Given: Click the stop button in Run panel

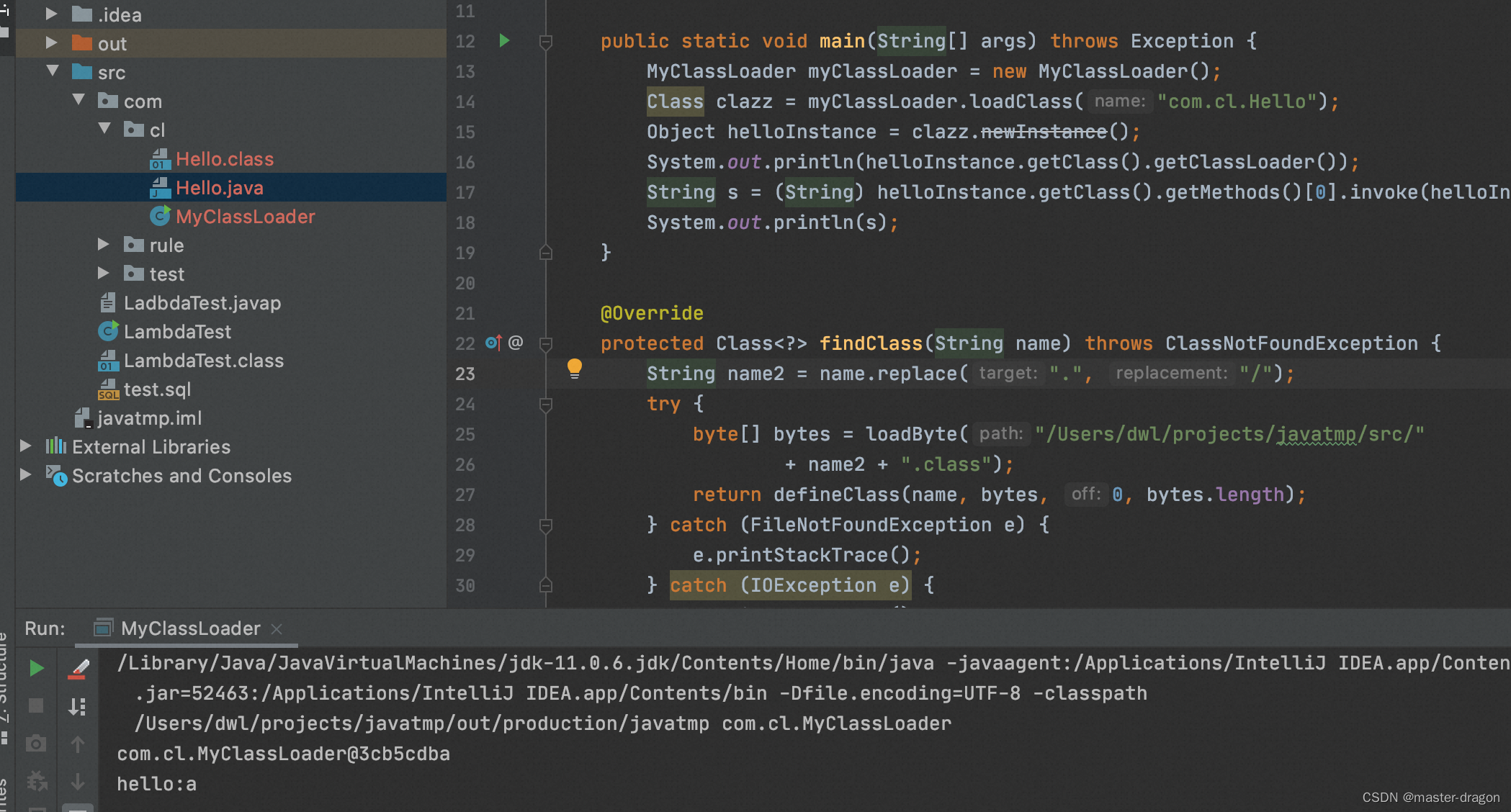Looking at the screenshot, I should point(36,705).
